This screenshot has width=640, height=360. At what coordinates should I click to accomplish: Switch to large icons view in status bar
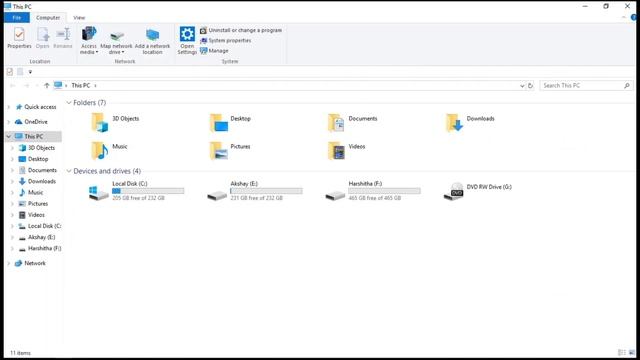point(632,353)
